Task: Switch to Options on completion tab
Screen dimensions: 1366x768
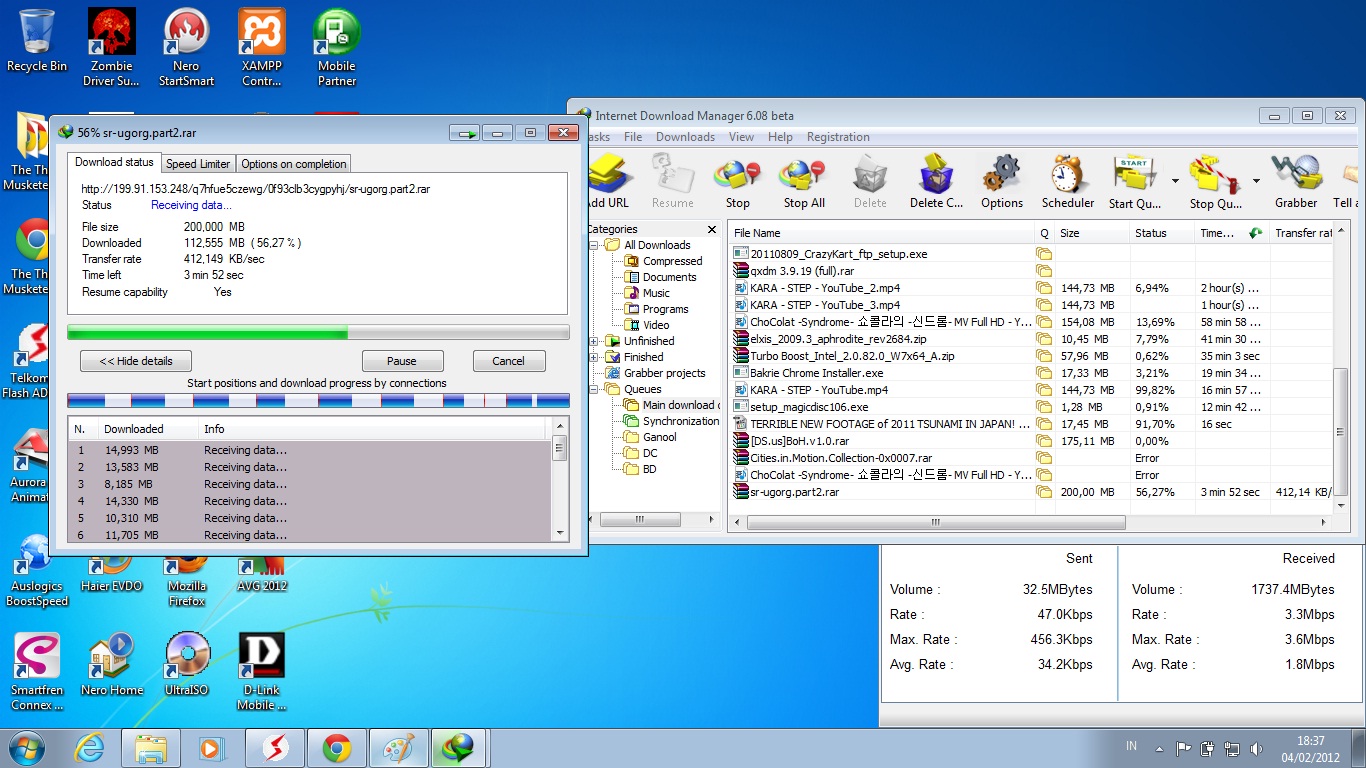Action: (294, 164)
